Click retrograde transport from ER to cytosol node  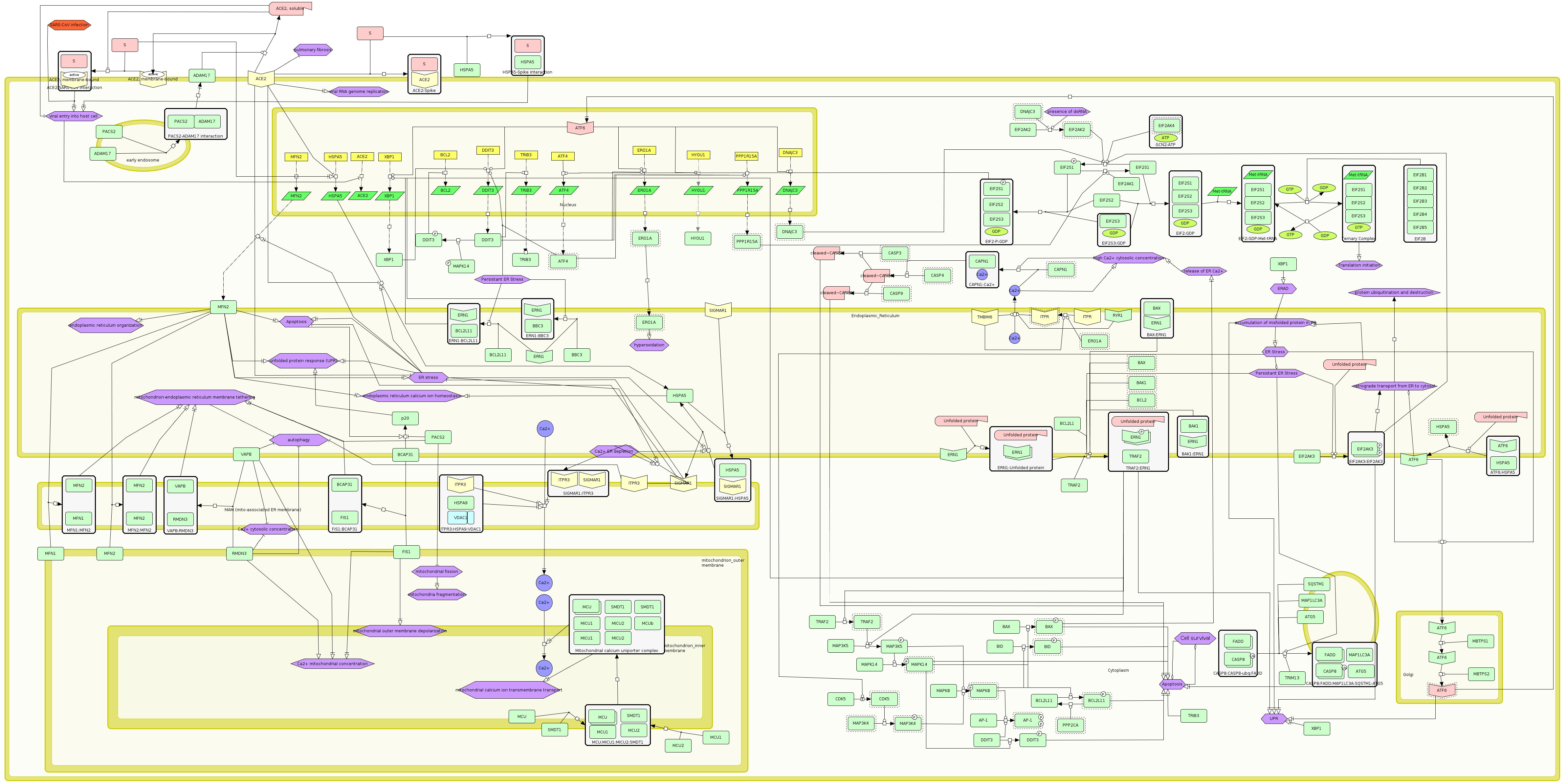[x=1394, y=386]
